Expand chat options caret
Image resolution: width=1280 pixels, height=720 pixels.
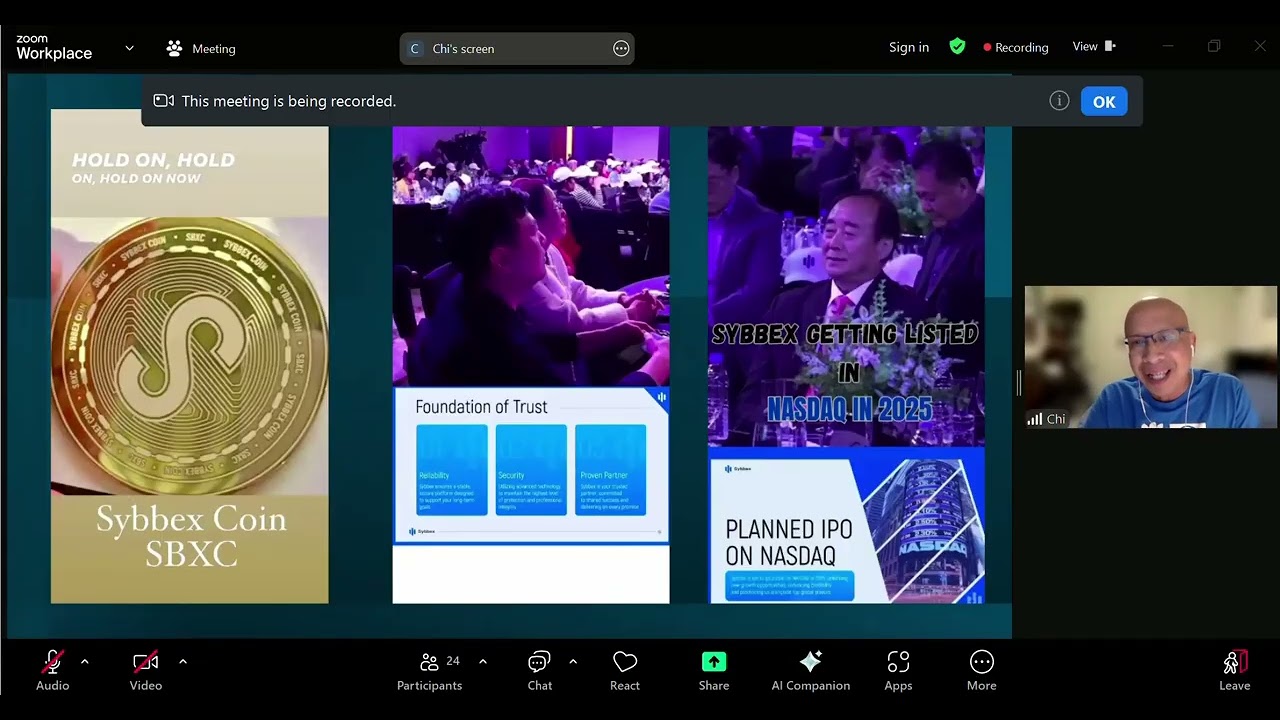pyautogui.click(x=572, y=661)
